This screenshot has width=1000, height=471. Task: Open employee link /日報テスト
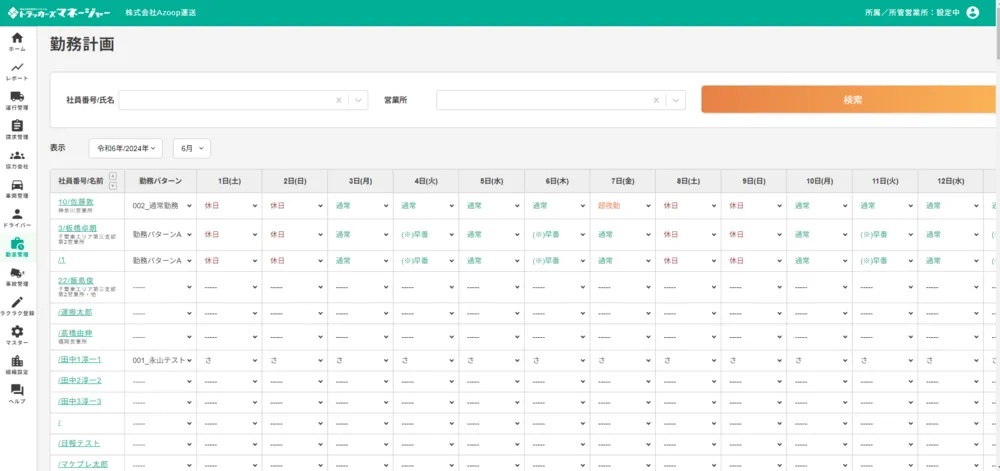click(x=79, y=443)
